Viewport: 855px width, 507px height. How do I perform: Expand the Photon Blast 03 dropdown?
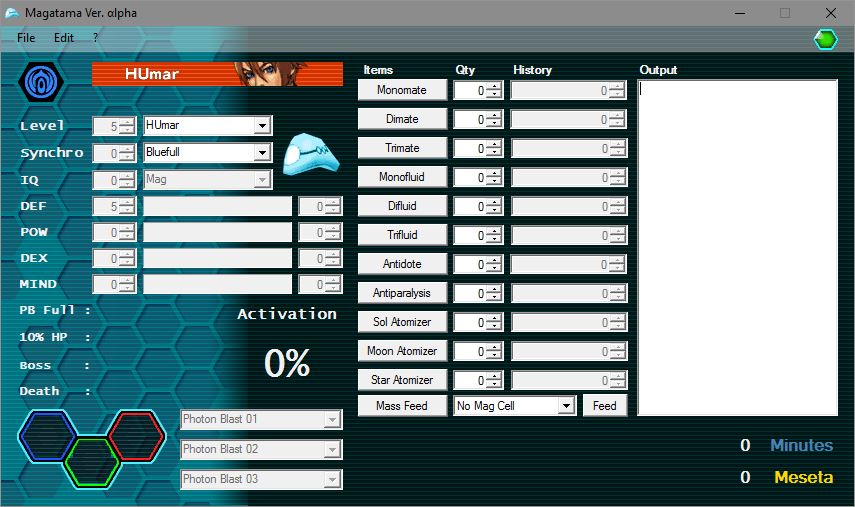pos(261,480)
